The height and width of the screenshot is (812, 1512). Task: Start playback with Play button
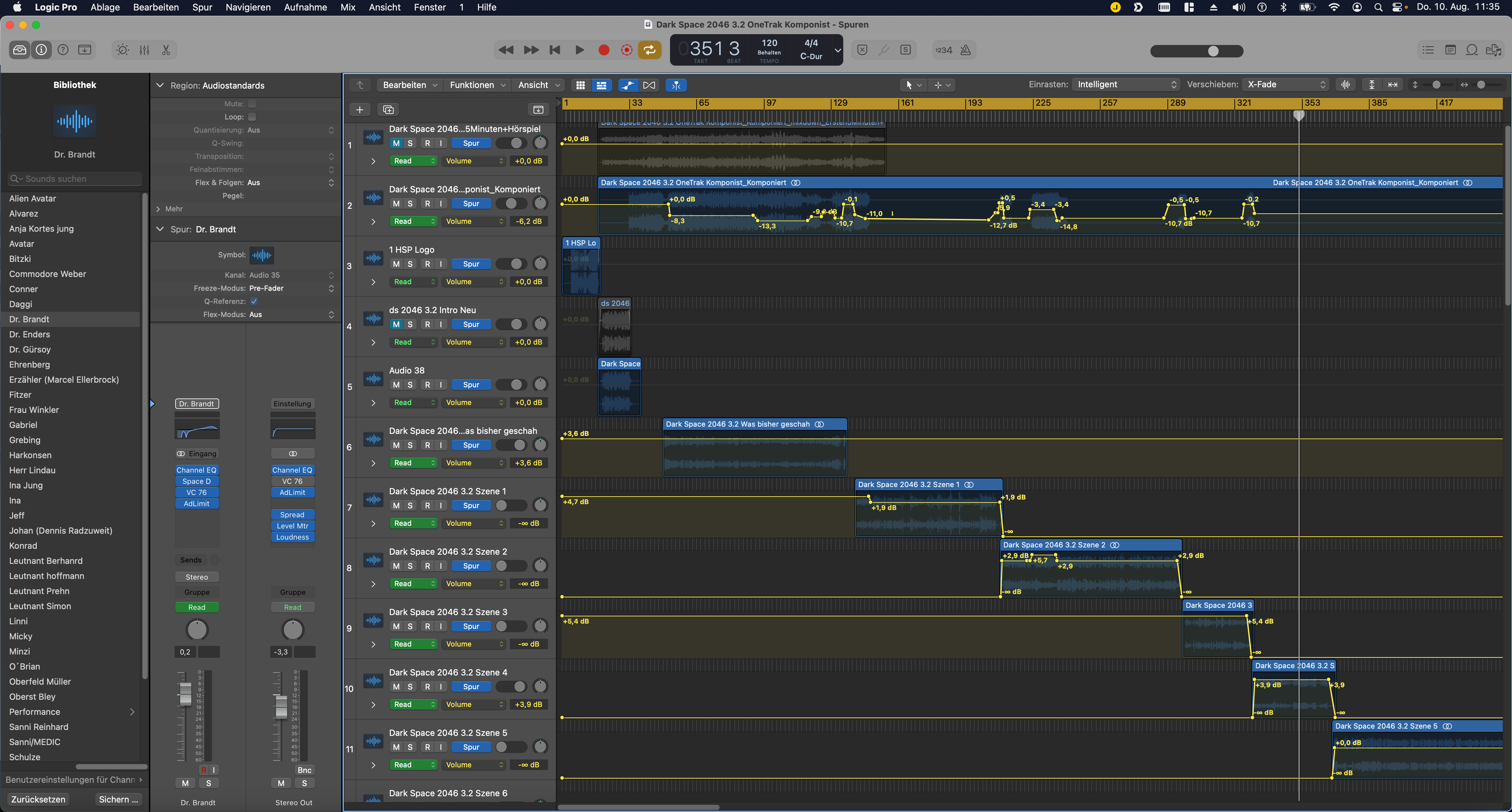tap(579, 50)
